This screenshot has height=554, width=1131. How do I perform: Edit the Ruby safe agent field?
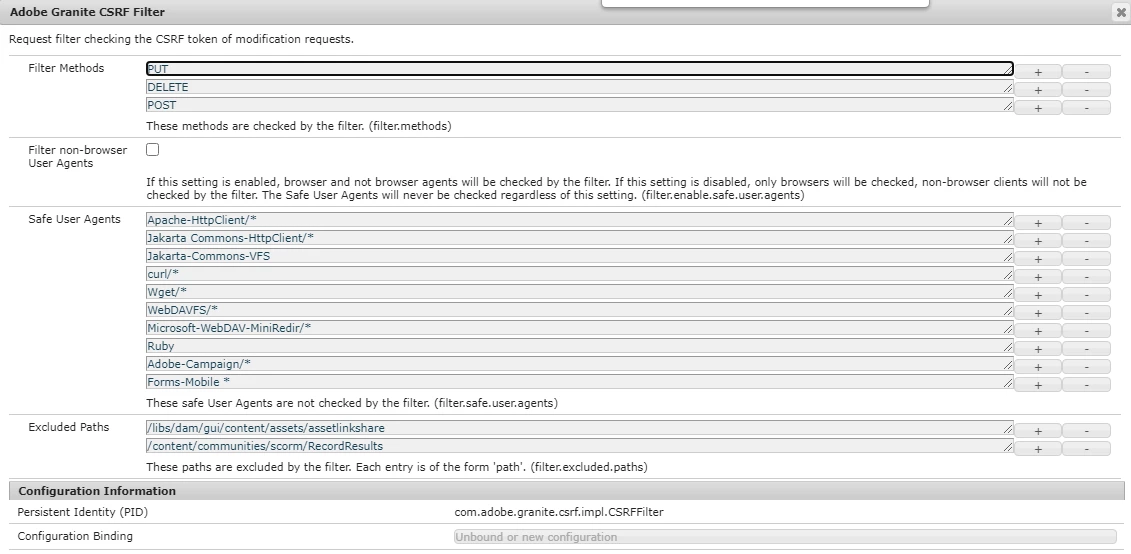click(579, 346)
